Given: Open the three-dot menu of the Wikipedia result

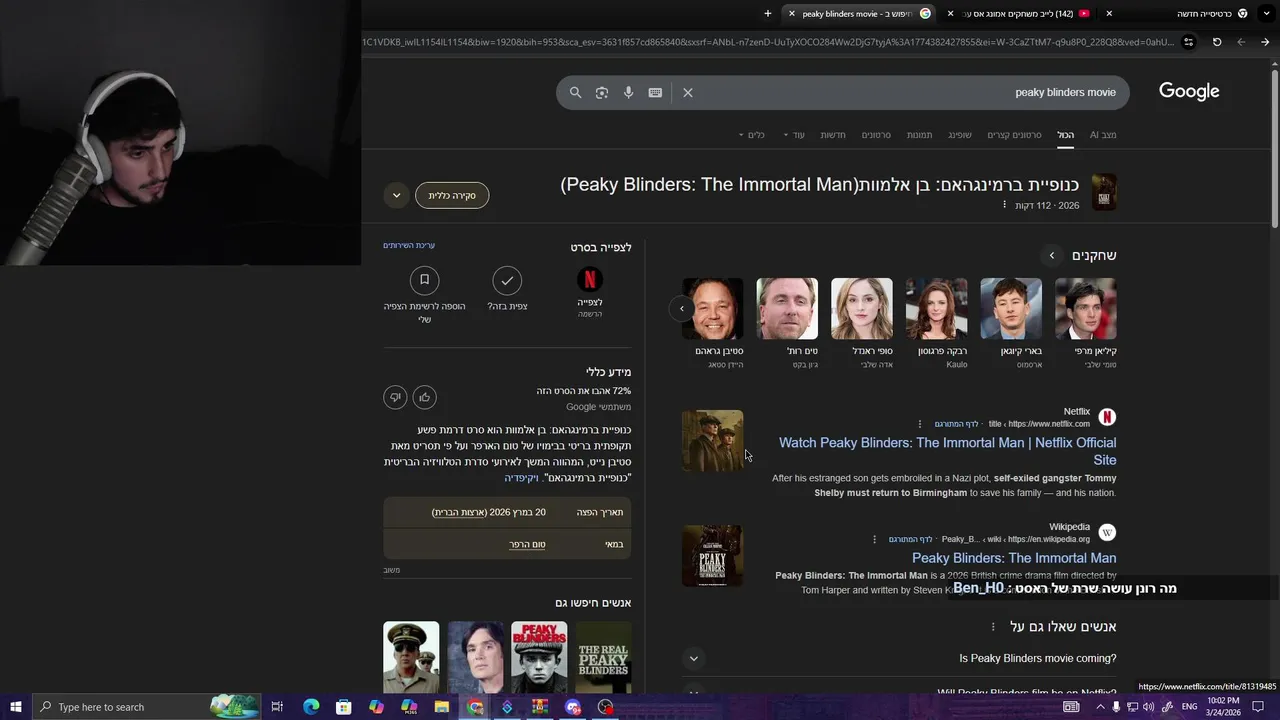Looking at the screenshot, I should (874, 539).
